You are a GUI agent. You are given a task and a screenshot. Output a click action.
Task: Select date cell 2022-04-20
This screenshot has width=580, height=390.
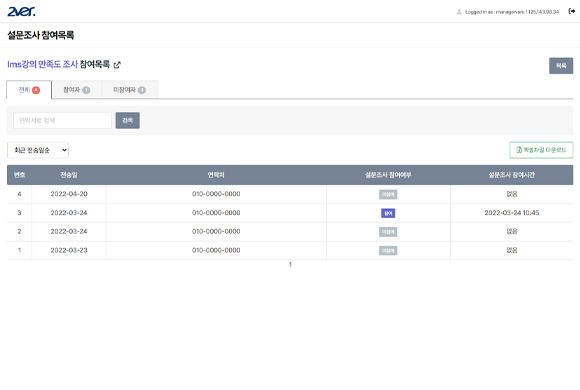(x=69, y=194)
